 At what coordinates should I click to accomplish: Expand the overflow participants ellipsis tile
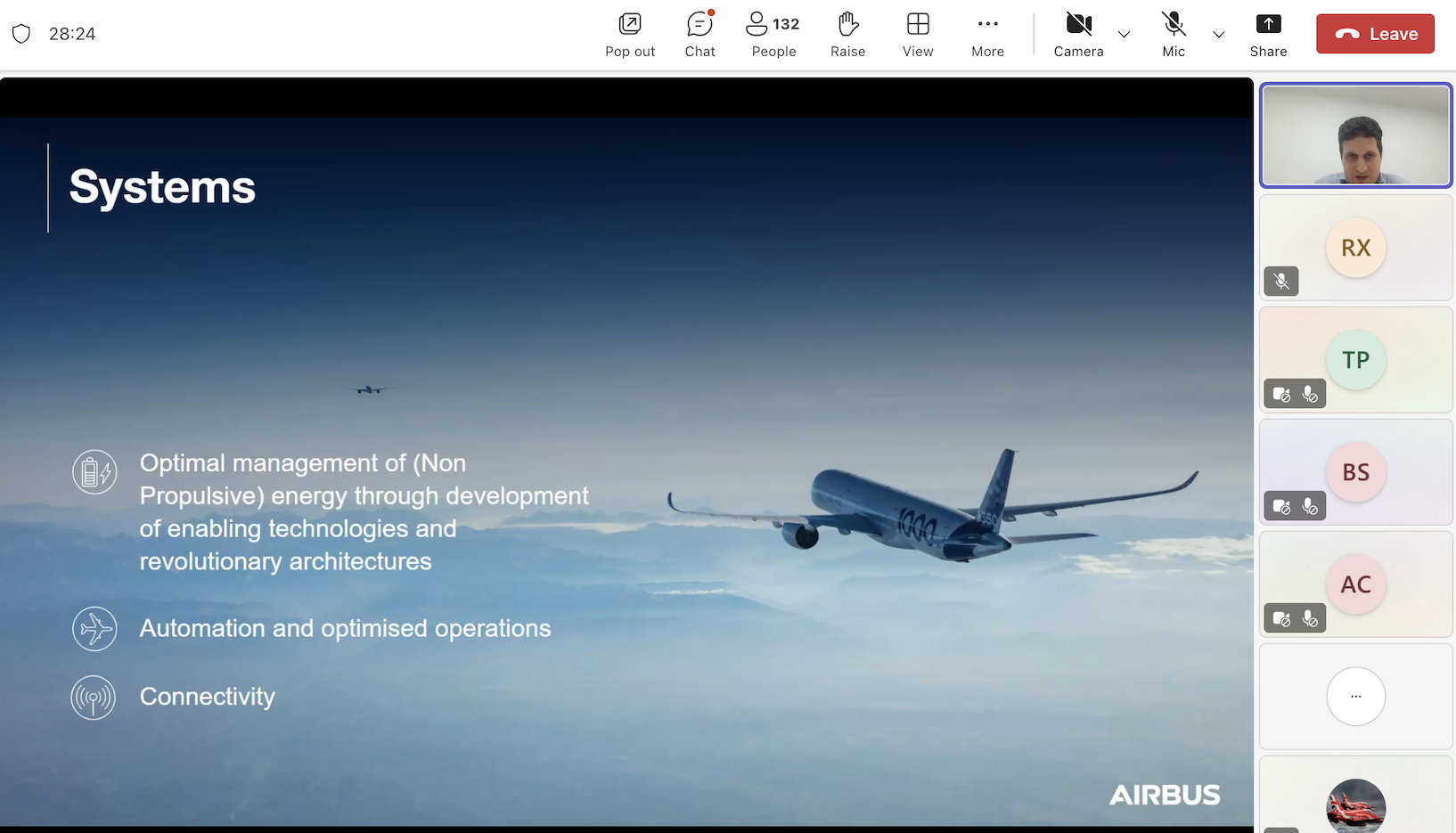pyautogui.click(x=1355, y=697)
